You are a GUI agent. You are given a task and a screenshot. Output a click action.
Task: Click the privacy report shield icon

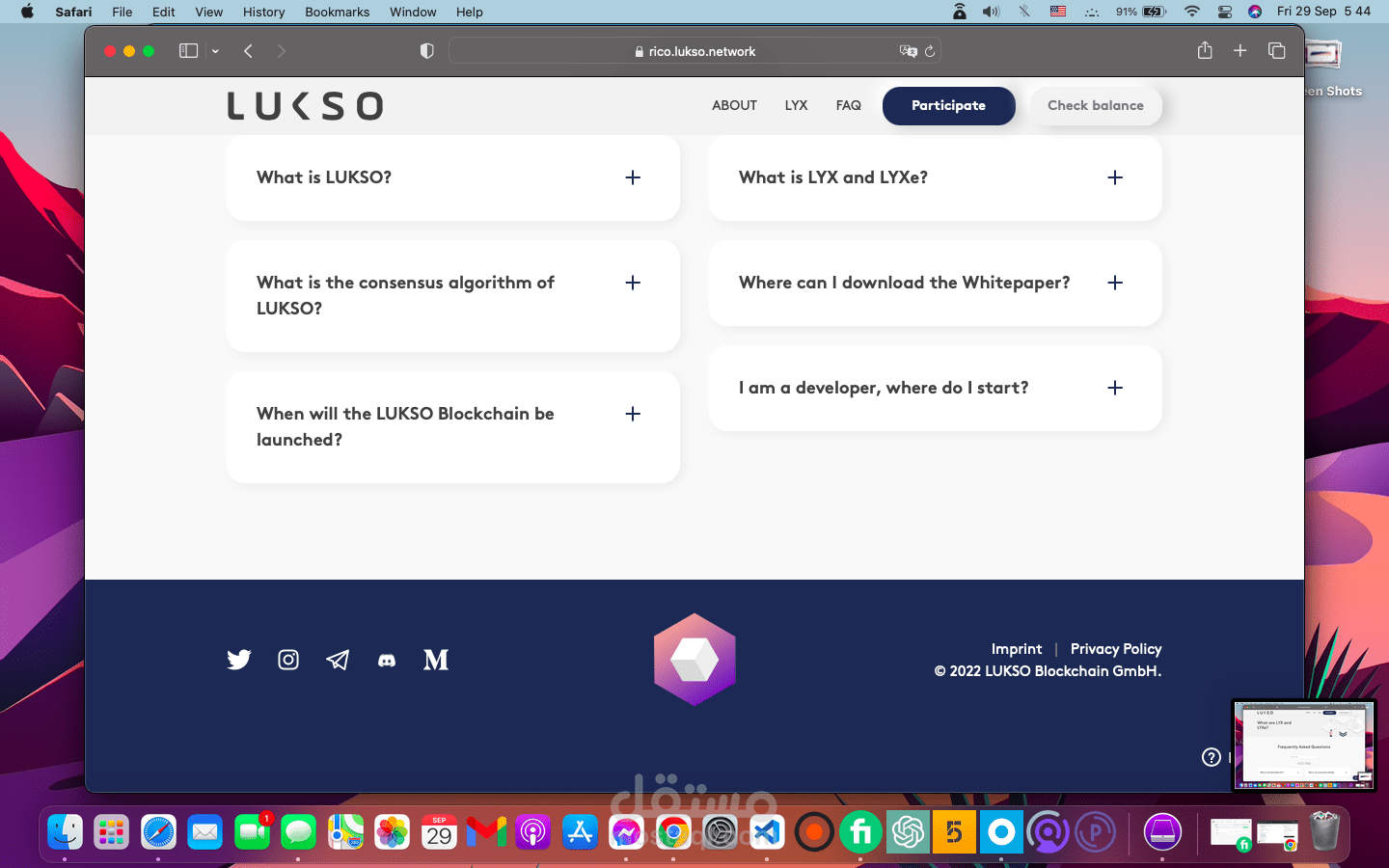(427, 51)
